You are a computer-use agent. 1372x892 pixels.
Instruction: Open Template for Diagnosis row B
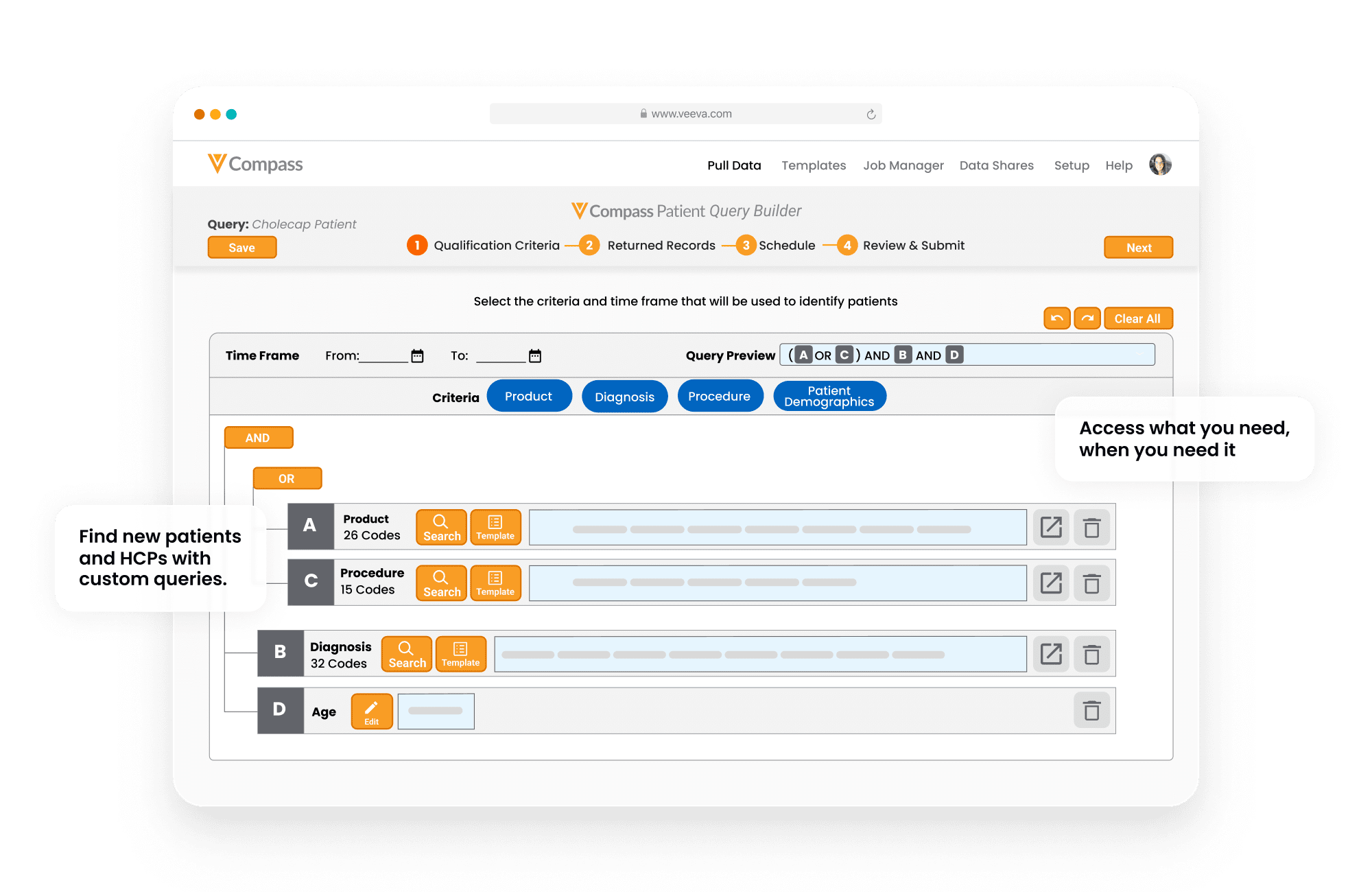tap(461, 654)
